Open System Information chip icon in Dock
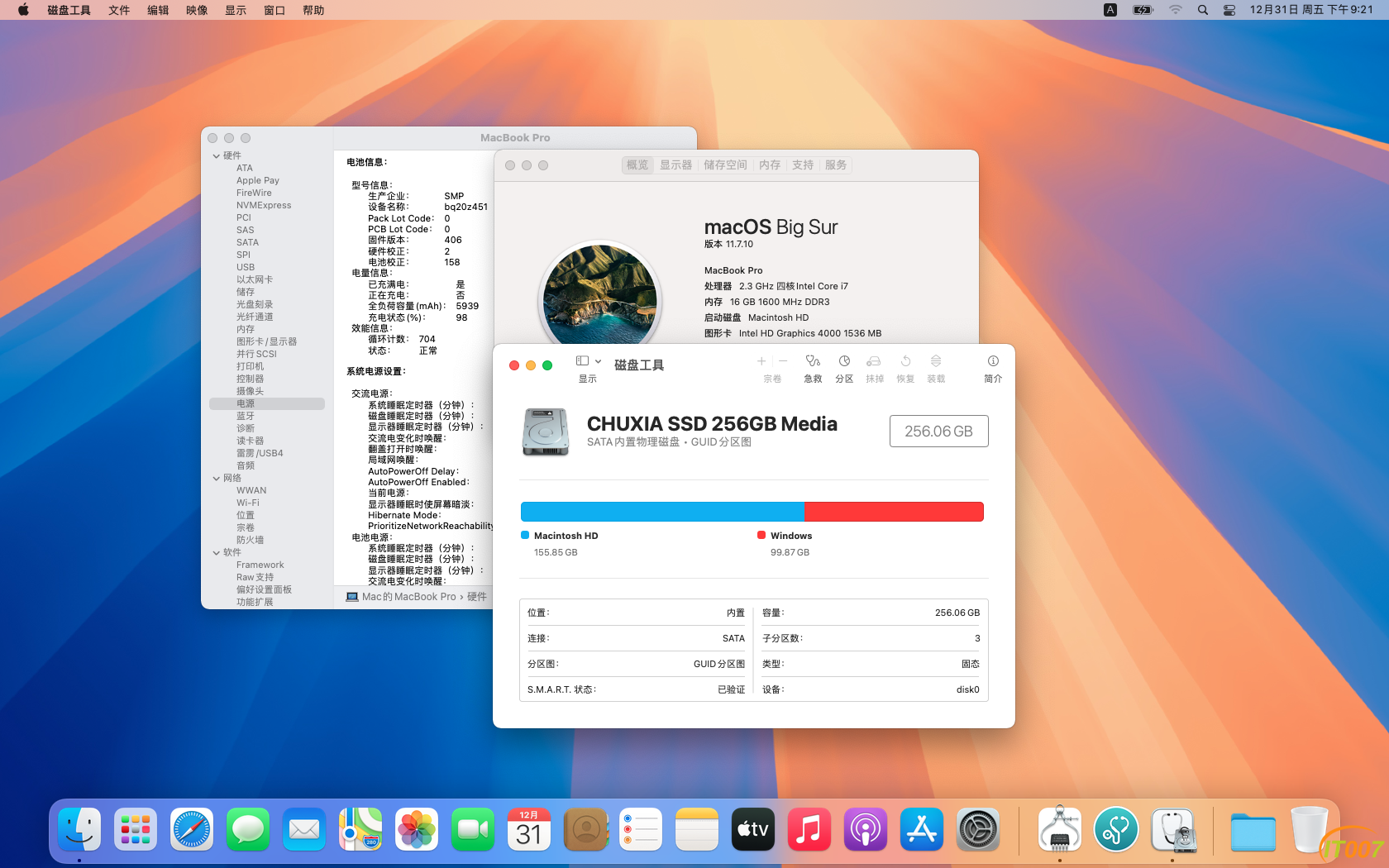The height and width of the screenshot is (868, 1389). click(x=1060, y=829)
